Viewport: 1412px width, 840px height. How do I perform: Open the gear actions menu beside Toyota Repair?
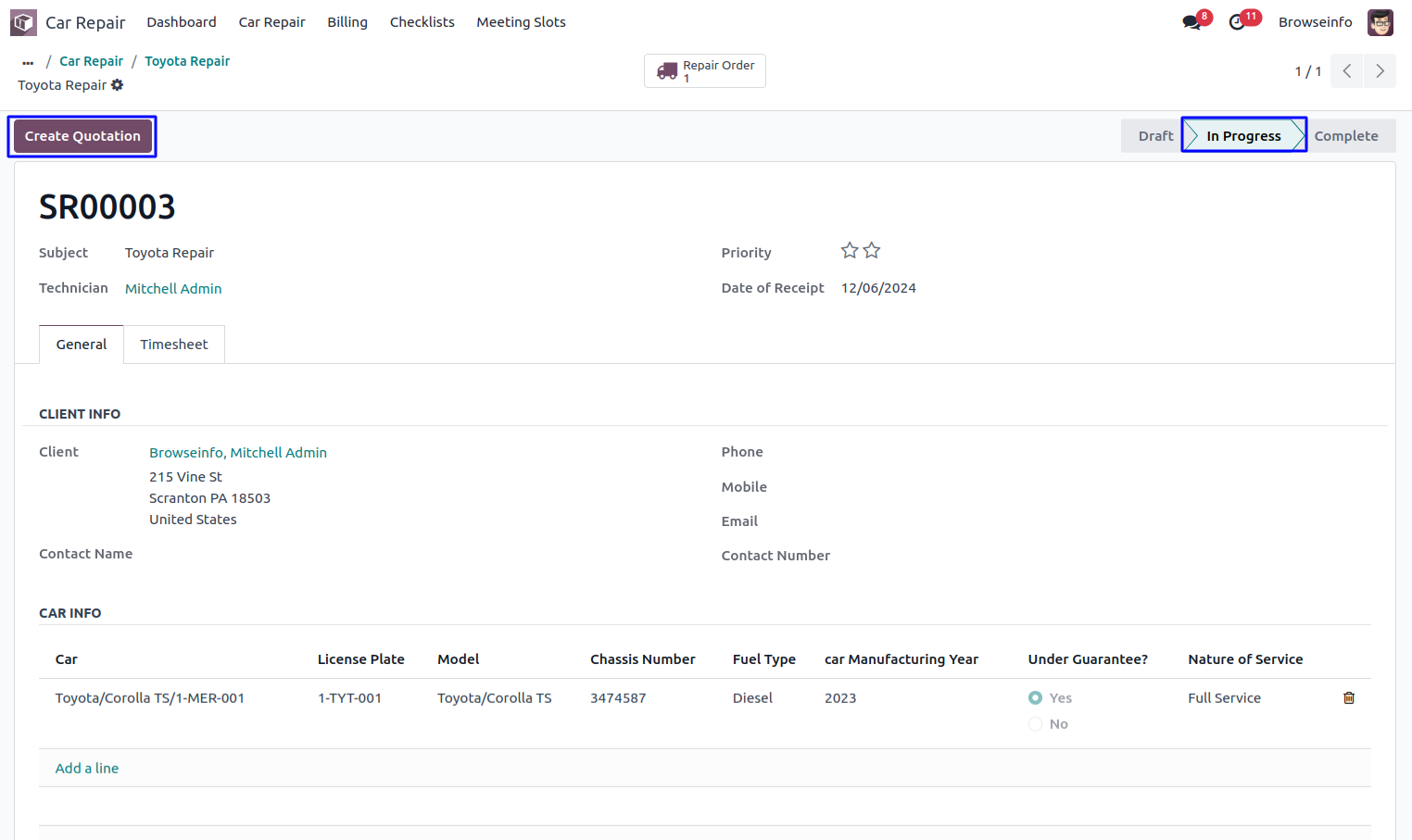click(118, 85)
